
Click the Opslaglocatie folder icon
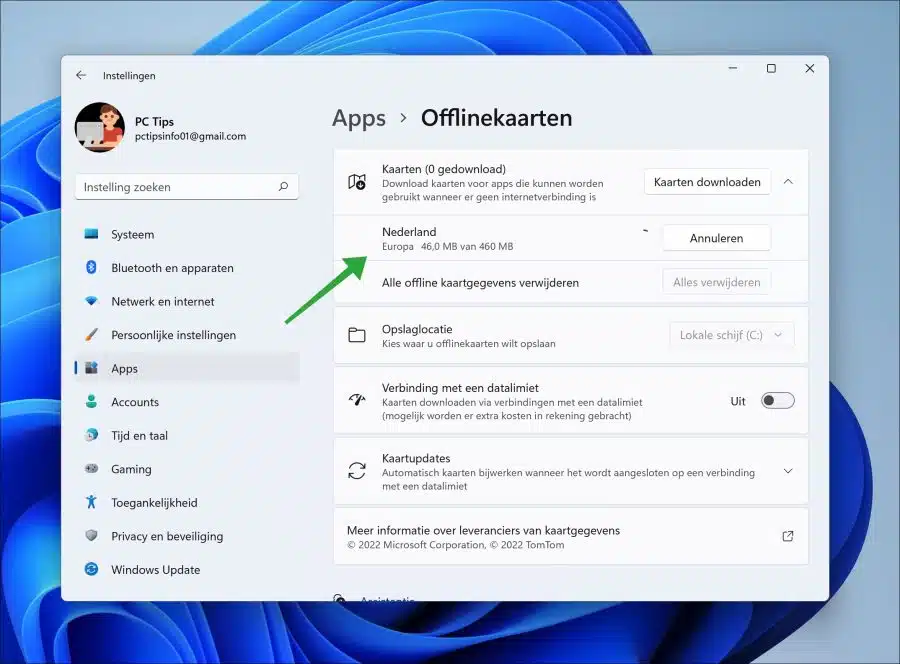(x=357, y=335)
